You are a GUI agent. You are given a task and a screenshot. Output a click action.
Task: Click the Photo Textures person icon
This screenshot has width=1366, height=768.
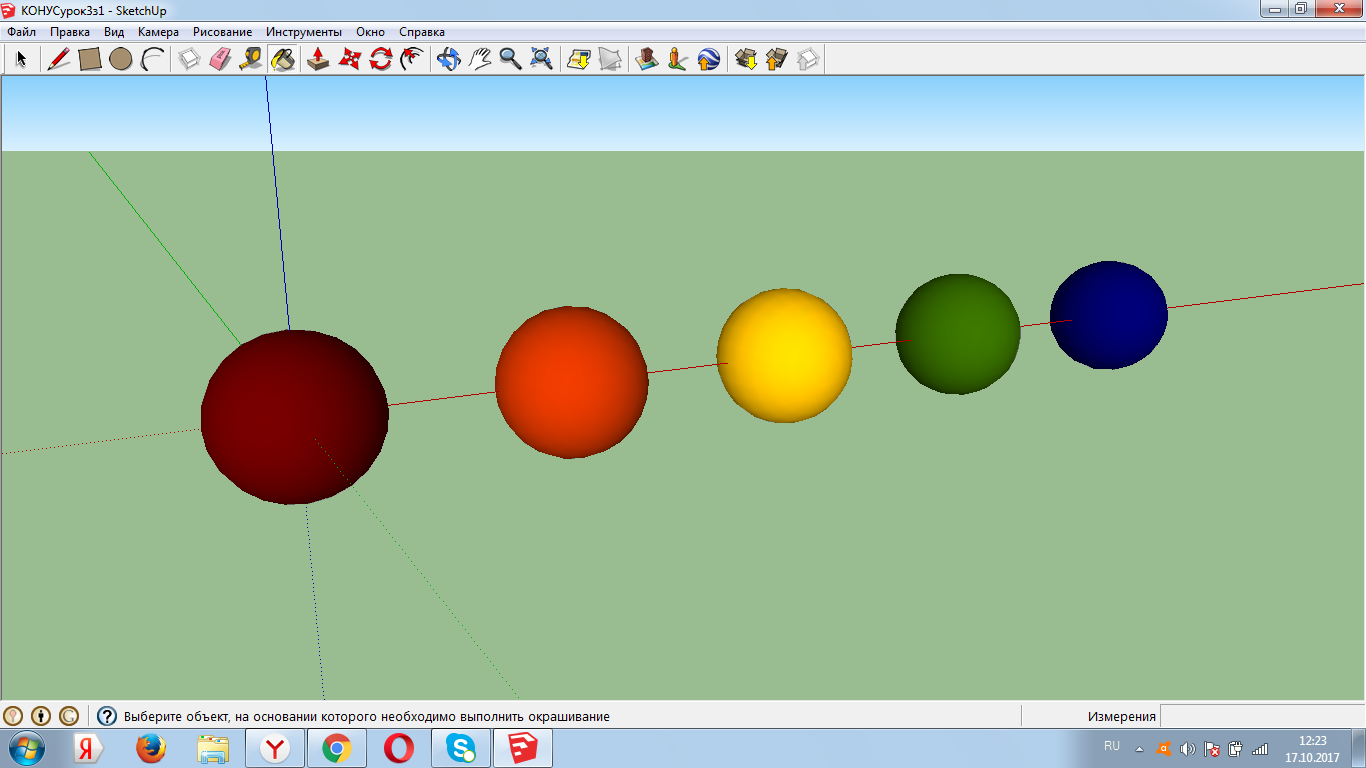(678, 59)
